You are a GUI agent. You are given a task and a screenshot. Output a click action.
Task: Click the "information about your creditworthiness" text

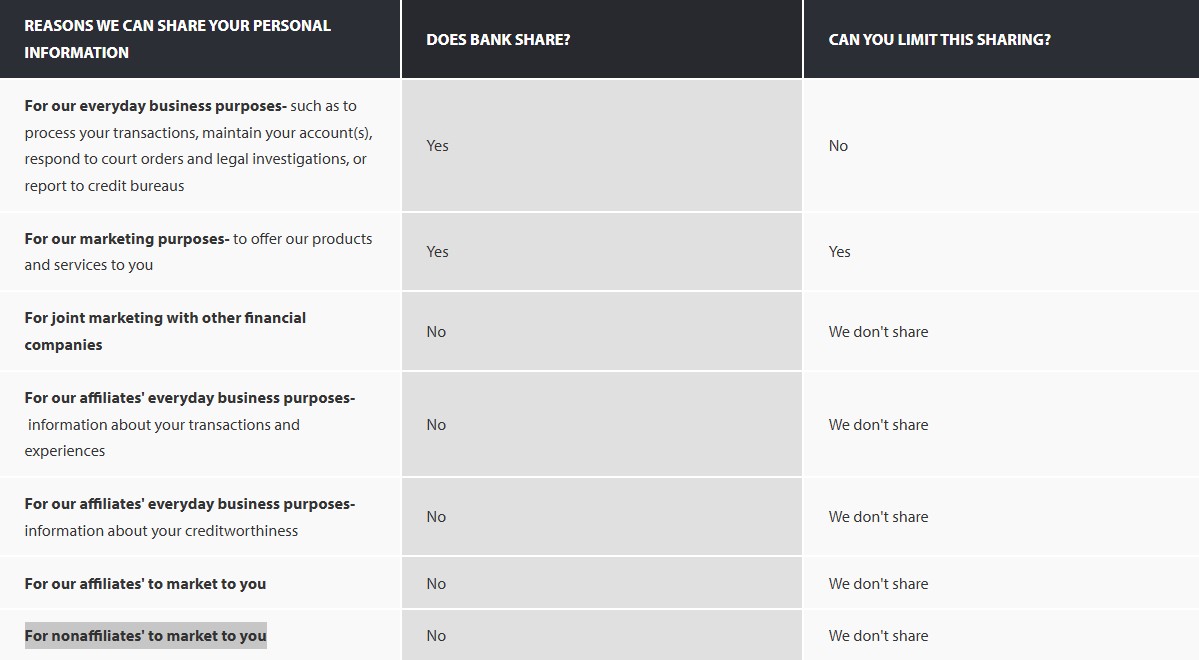click(161, 531)
